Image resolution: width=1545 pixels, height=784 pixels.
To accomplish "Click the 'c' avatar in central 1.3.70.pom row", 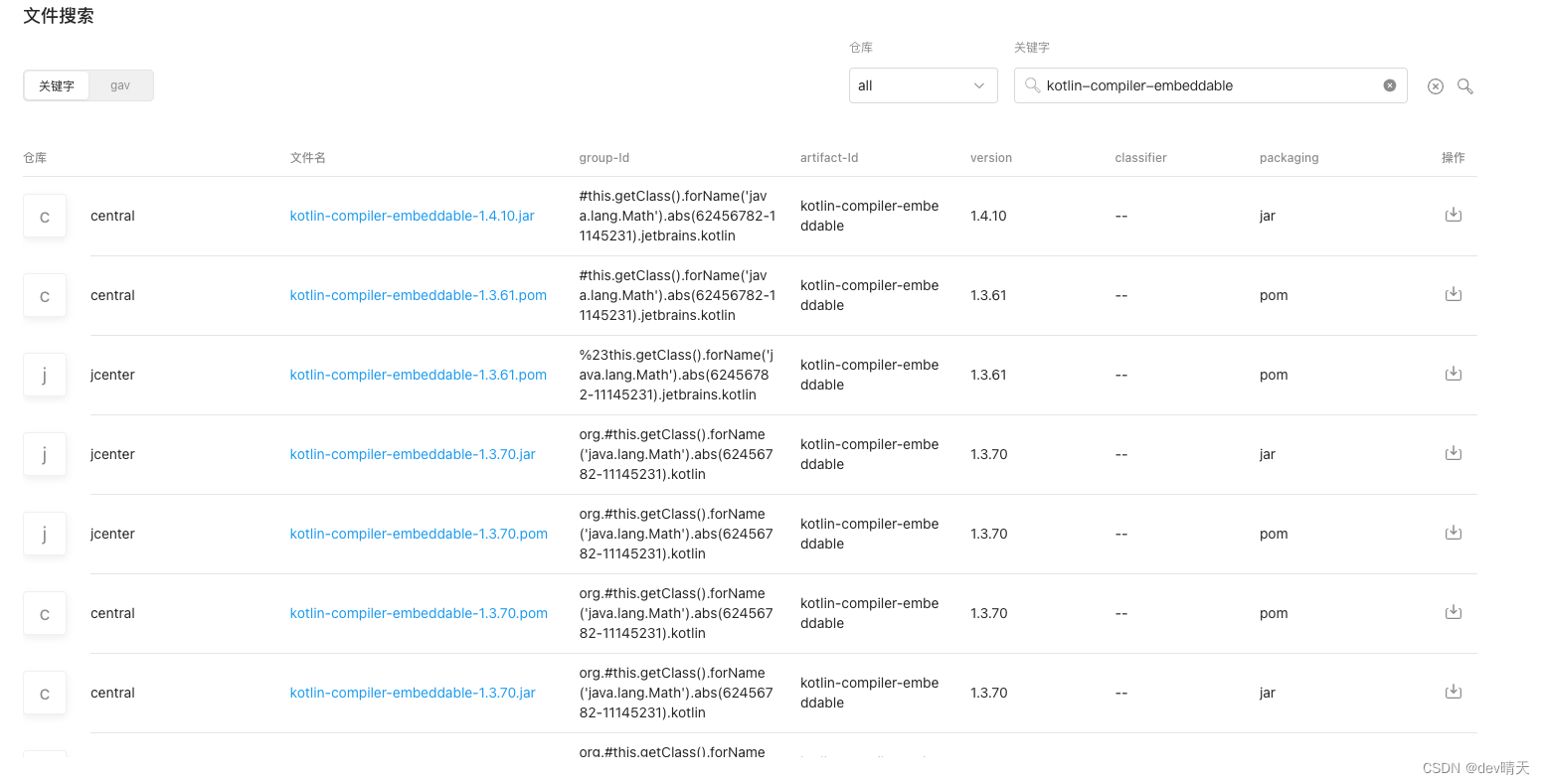I will pyautogui.click(x=45, y=613).
